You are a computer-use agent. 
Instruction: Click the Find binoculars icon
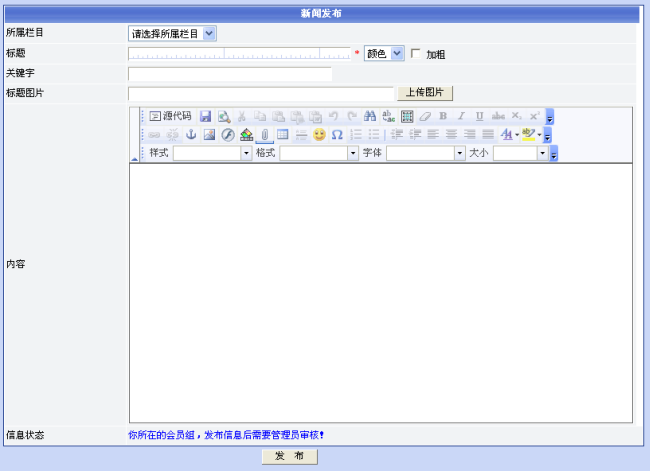[x=370, y=116]
